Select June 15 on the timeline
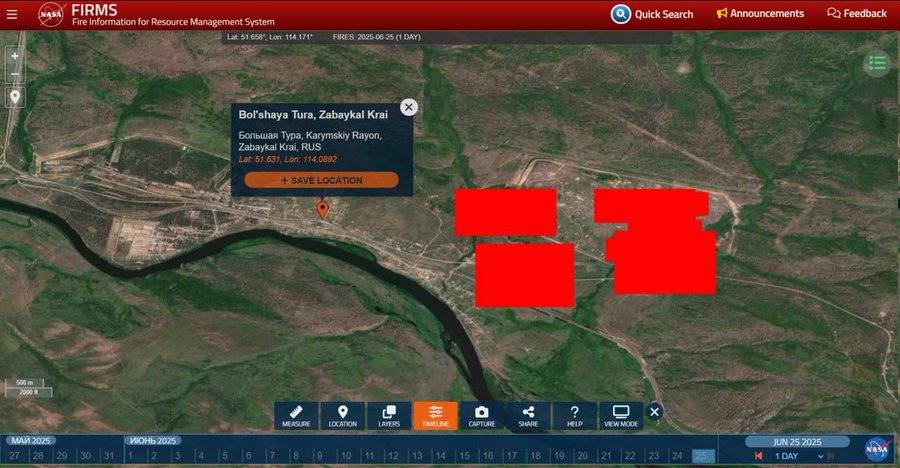Image resolution: width=900 pixels, height=468 pixels. [464, 456]
